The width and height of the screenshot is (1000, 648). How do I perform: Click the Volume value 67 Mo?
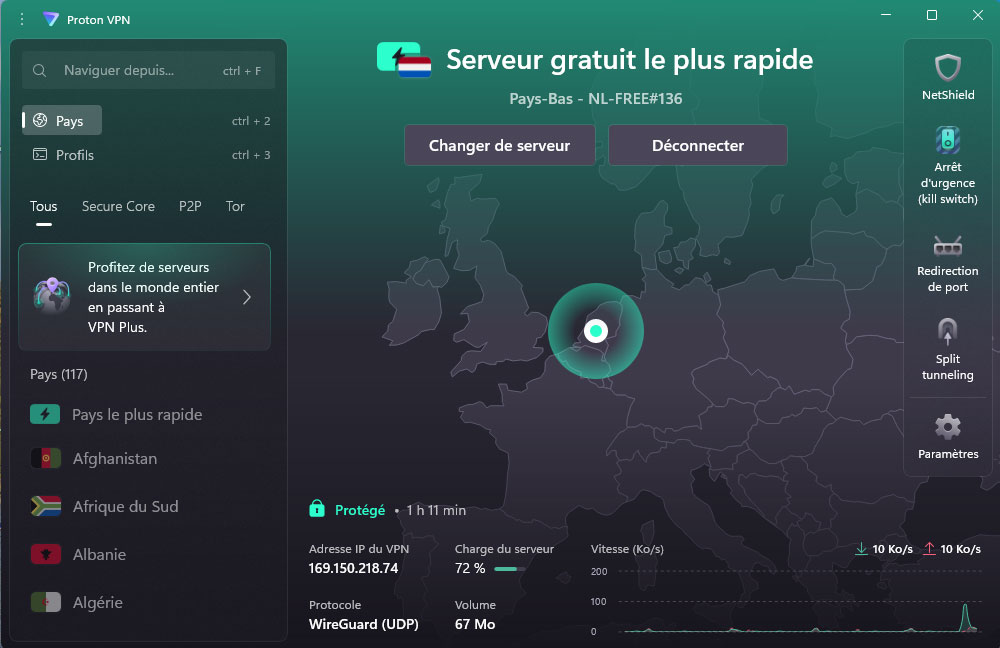click(475, 624)
